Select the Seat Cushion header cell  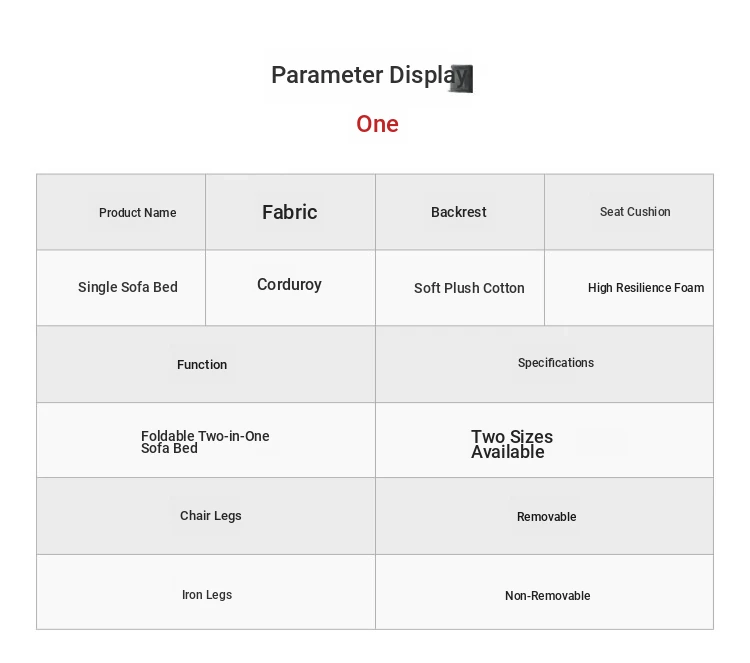coord(635,212)
